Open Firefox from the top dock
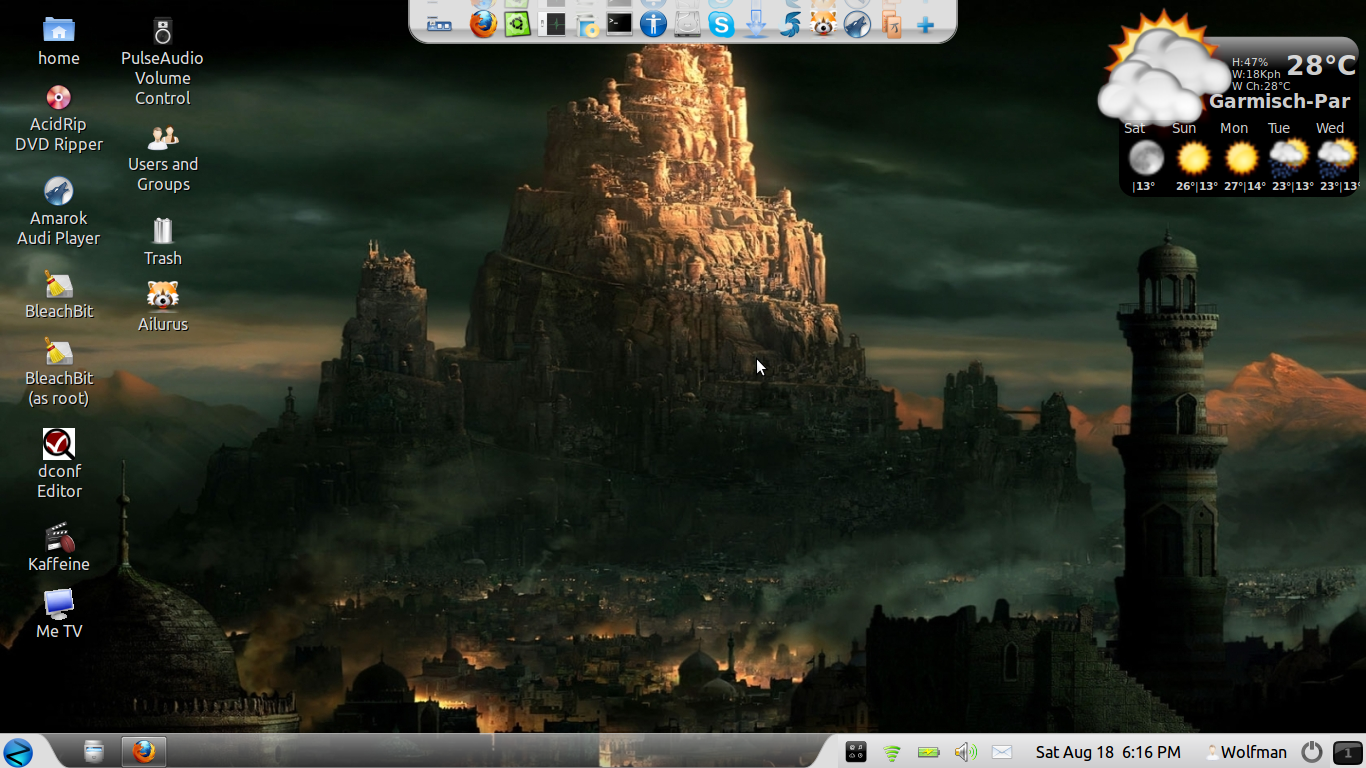The height and width of the screenshot is (768, 1366). [483, 24]
